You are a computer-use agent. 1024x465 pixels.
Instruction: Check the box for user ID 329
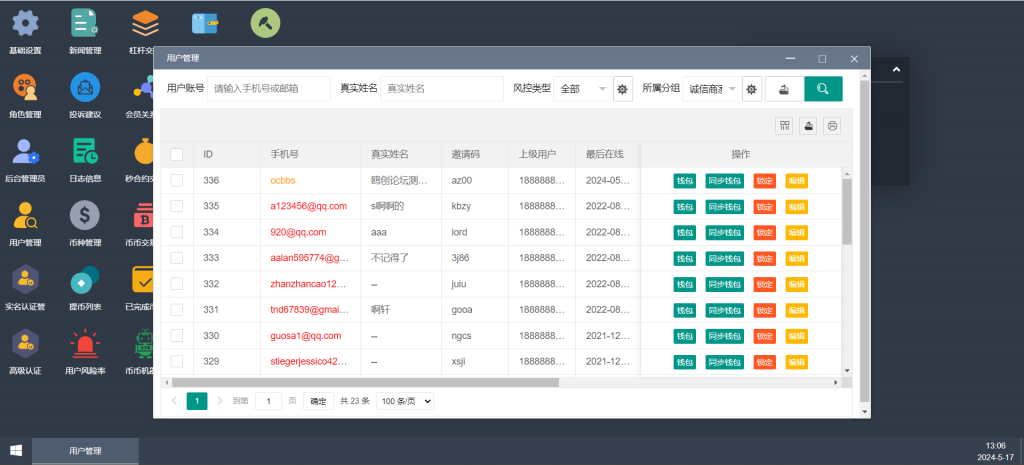pyautogui.click(x=176, y=361)
